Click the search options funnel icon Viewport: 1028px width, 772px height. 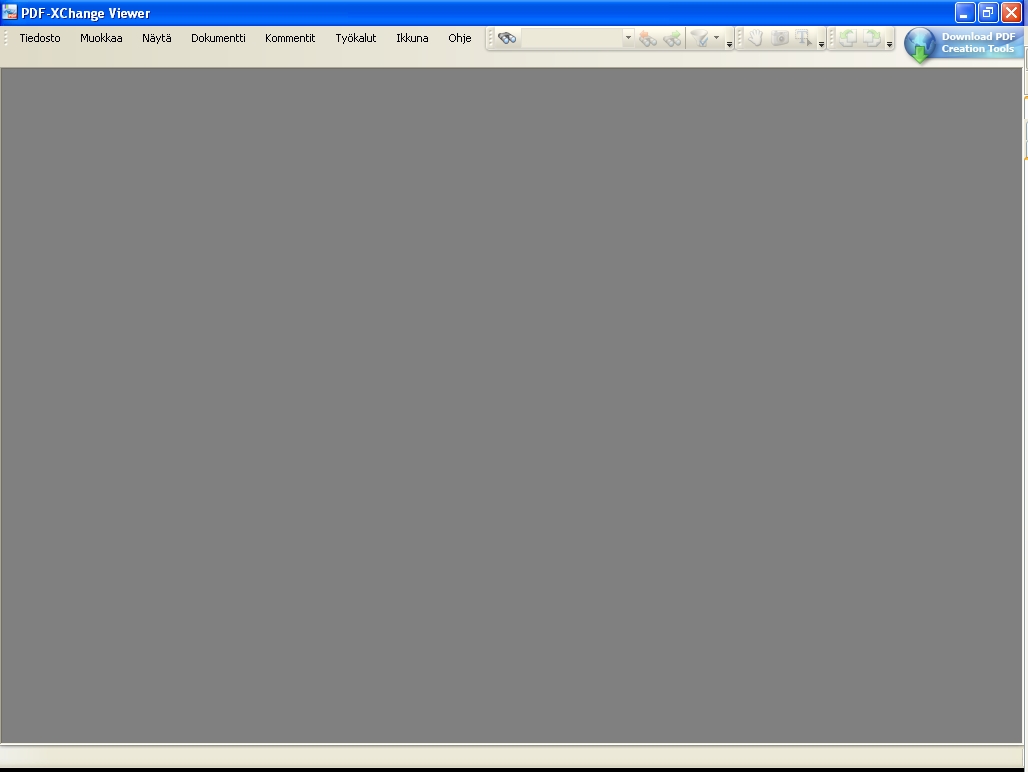click(700, 38)
